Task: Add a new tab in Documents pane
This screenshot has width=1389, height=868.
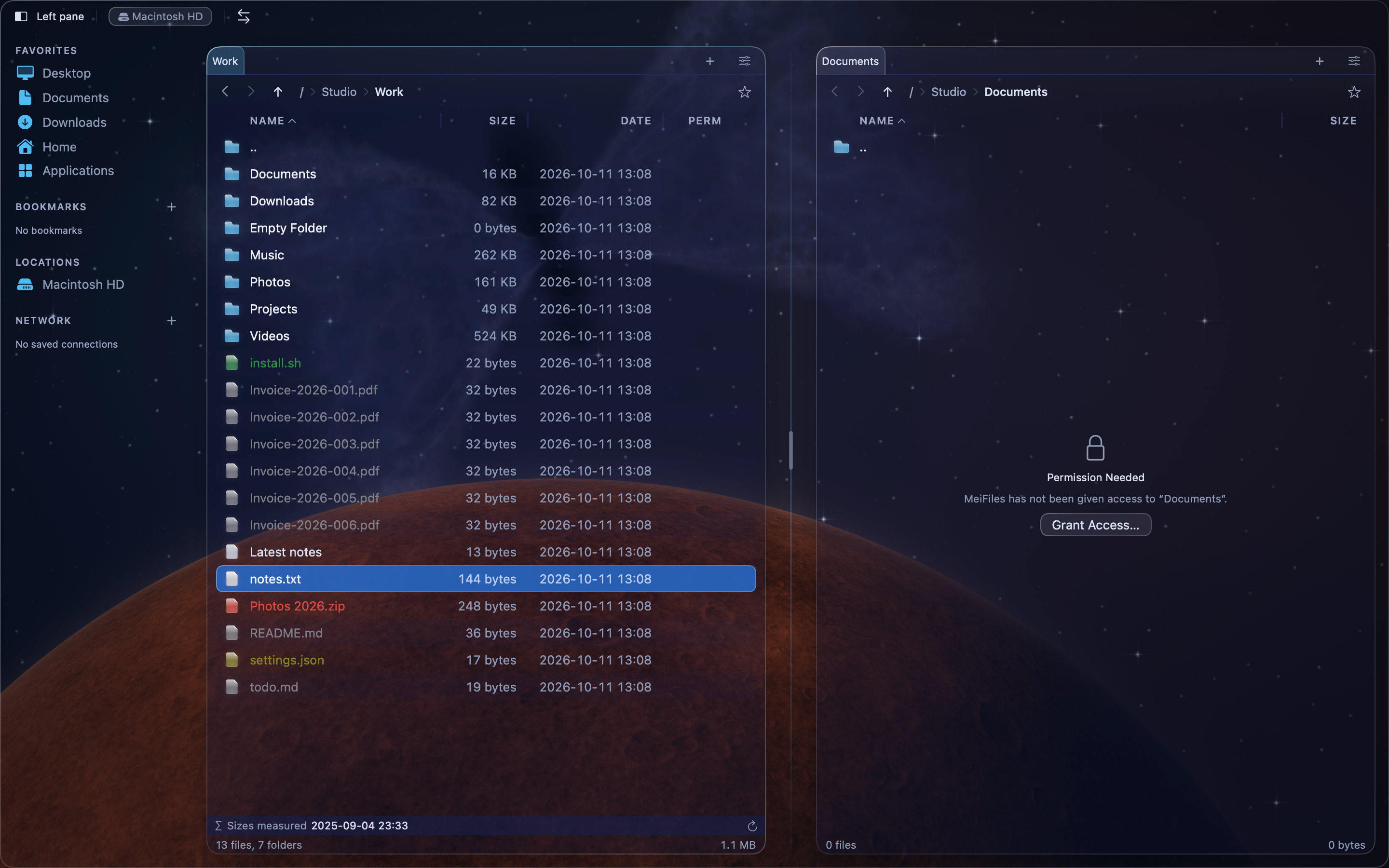Action: click(1320, 61)
